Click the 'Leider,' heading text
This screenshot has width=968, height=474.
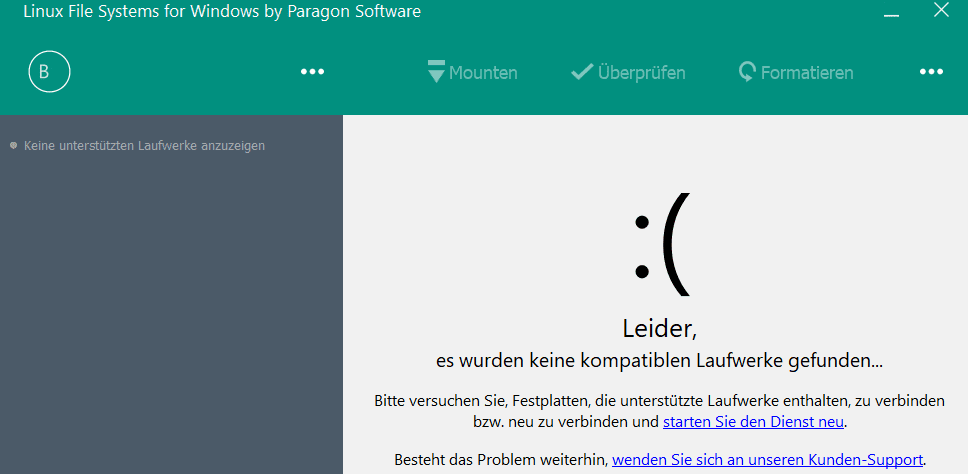pyautogui.click(x=659, y=328)
